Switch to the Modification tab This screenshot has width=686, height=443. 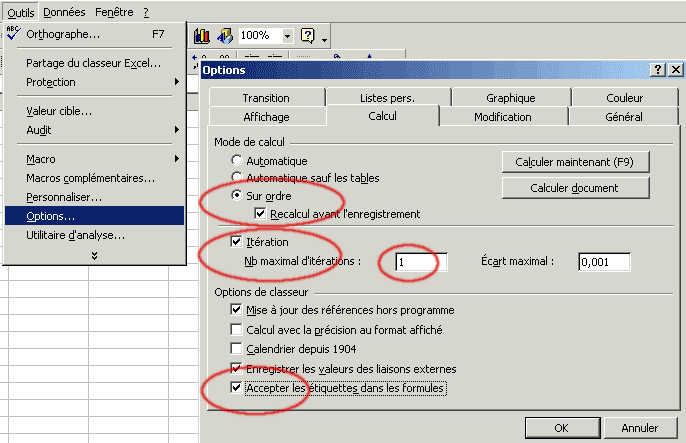503,117
